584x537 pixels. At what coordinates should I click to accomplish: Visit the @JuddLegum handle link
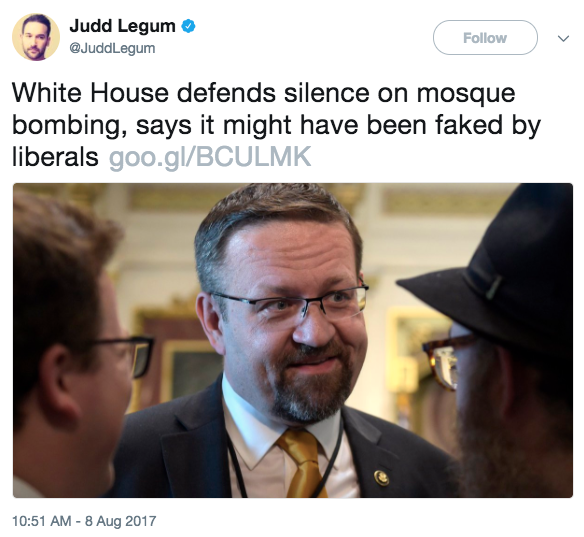pyautogui.click(x=112, y=48)
